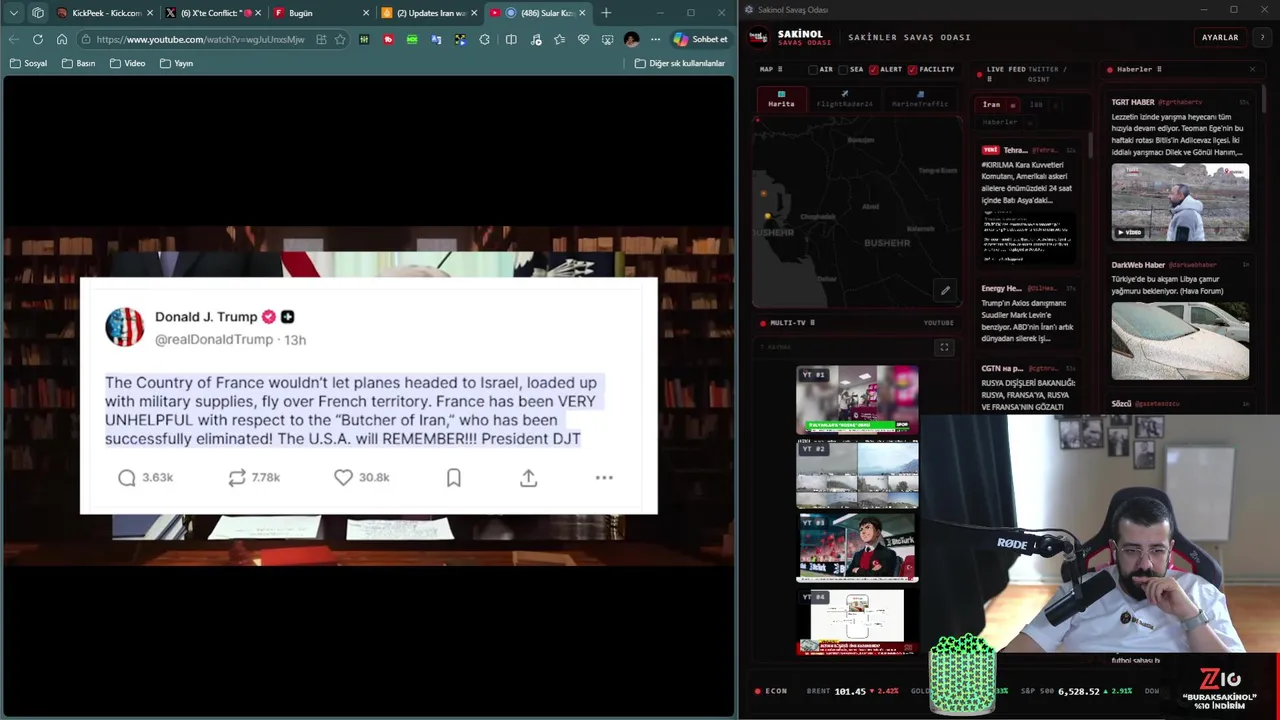Select the MarineTraffic tab
This screenshot has width=1280, height=720.
(x=920, y=99)
